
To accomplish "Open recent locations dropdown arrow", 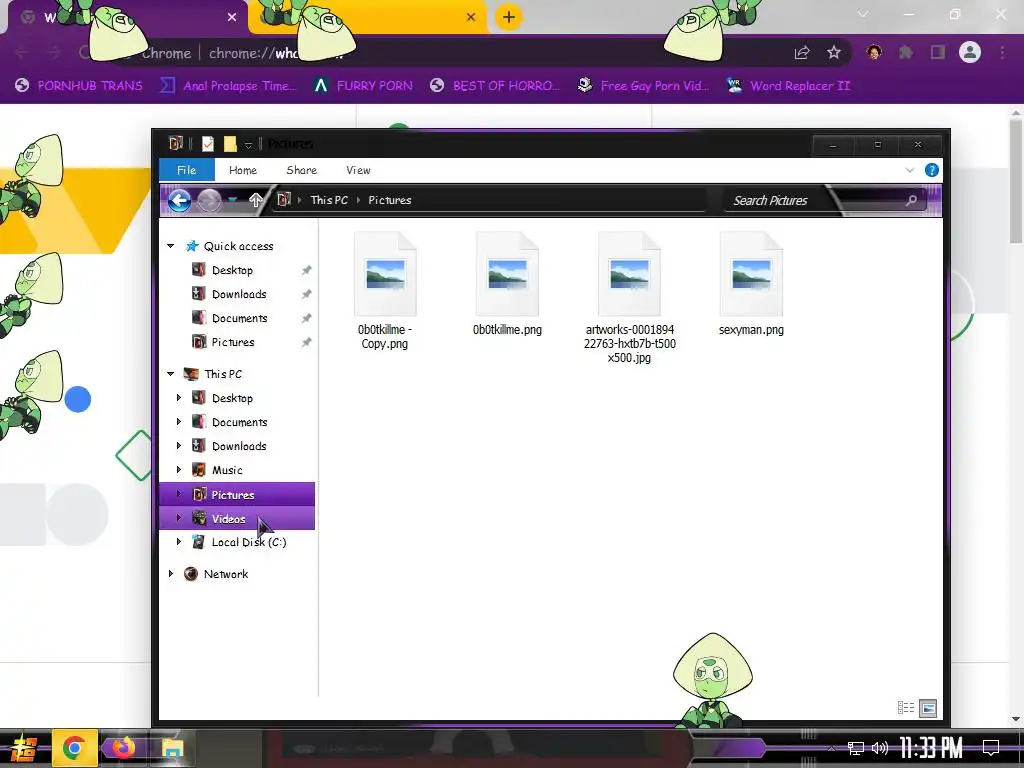I will point(232,200).
